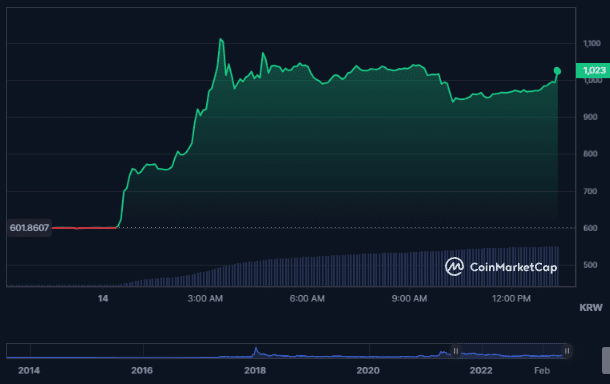Click the KRW currency label

[591, 308]
